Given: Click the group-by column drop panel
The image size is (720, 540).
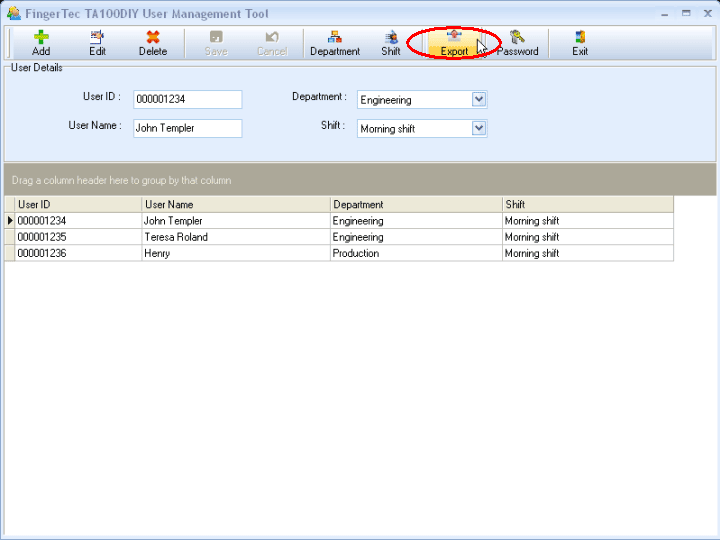Looking at the screenshot, I should (360, 180).
